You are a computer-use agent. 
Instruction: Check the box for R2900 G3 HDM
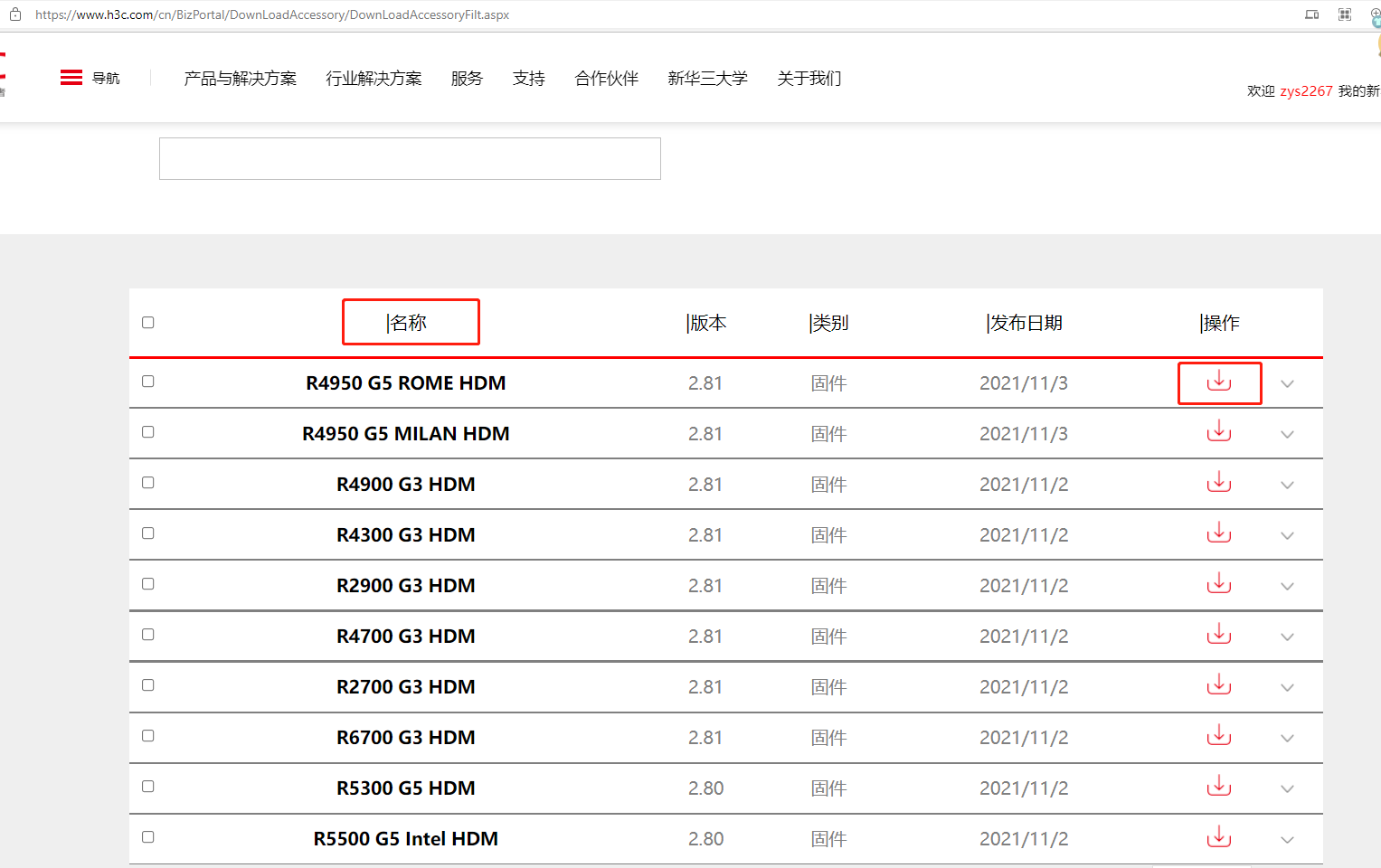(x=148, y=584)
